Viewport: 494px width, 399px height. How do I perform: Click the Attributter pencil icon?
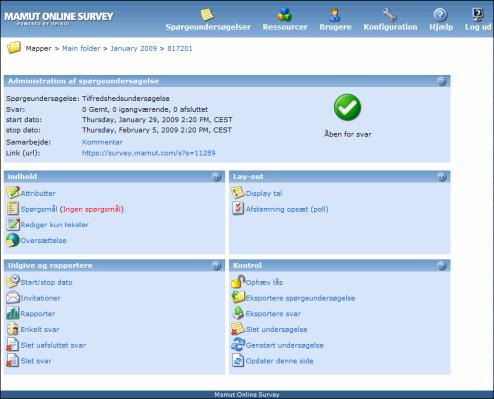pyautogui.click(x=13, y=193)
